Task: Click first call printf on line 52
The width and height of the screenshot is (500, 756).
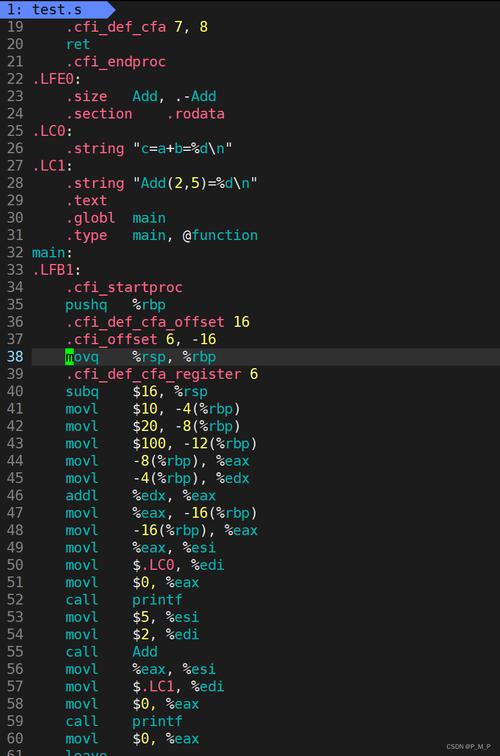Action: tap(124, 600)
